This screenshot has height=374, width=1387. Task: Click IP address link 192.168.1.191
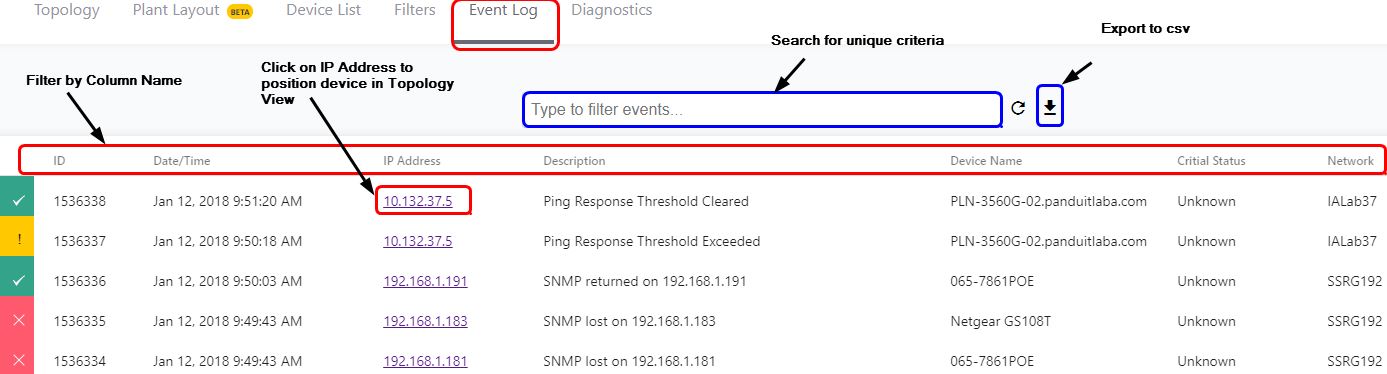425,281
